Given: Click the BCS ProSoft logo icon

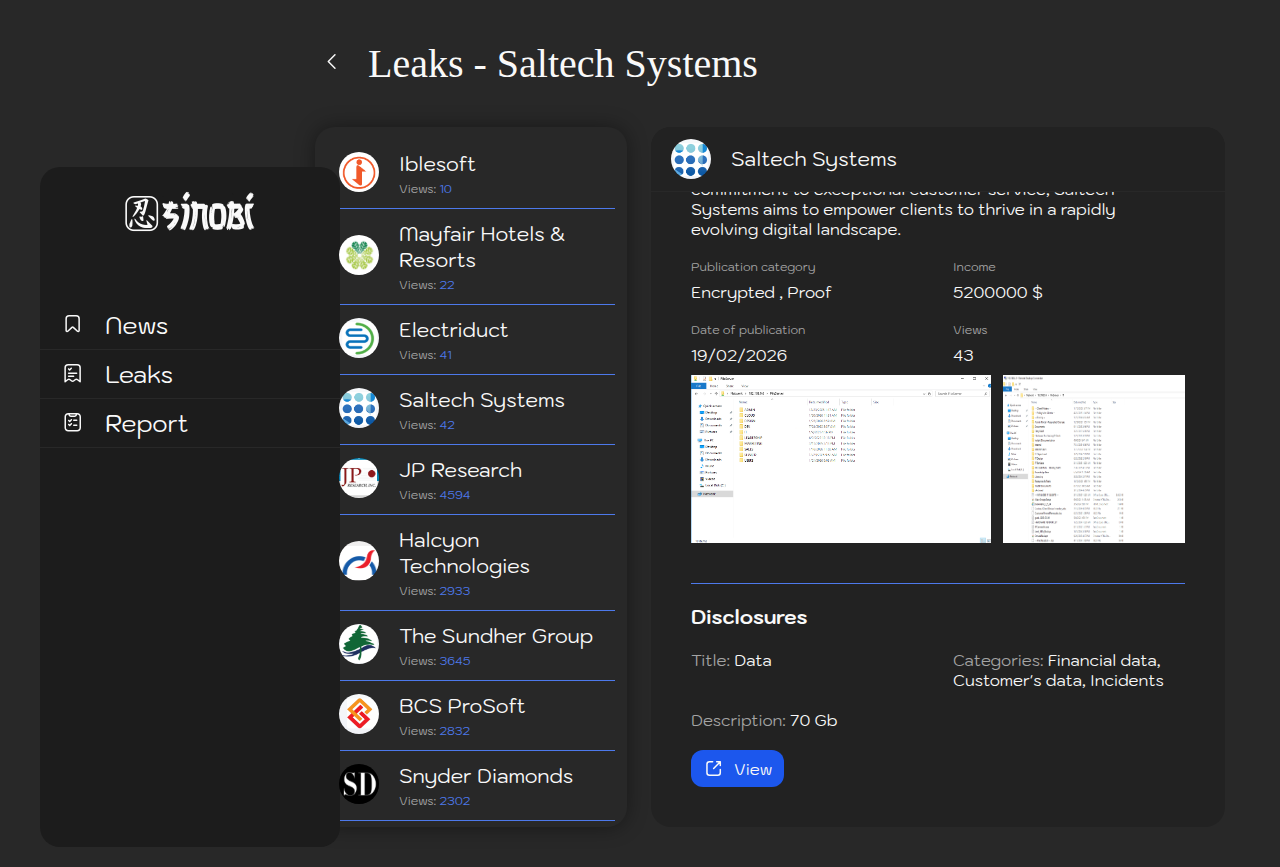Looking at the screenshot, I should click(x=359, y=714).
